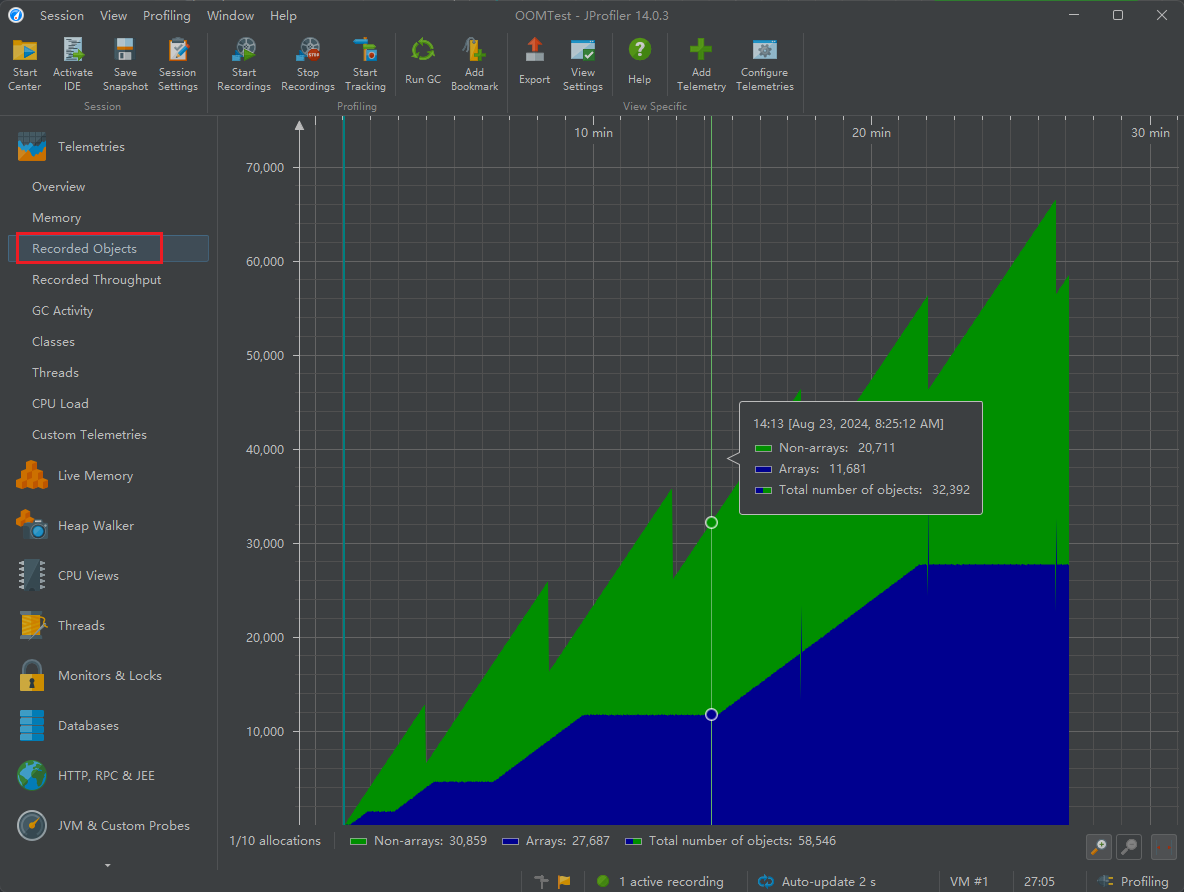The height and width of the screenshot is (892, 1184).
Task: Click the 'VM #1' status entry
Action: tap(969, 881)
